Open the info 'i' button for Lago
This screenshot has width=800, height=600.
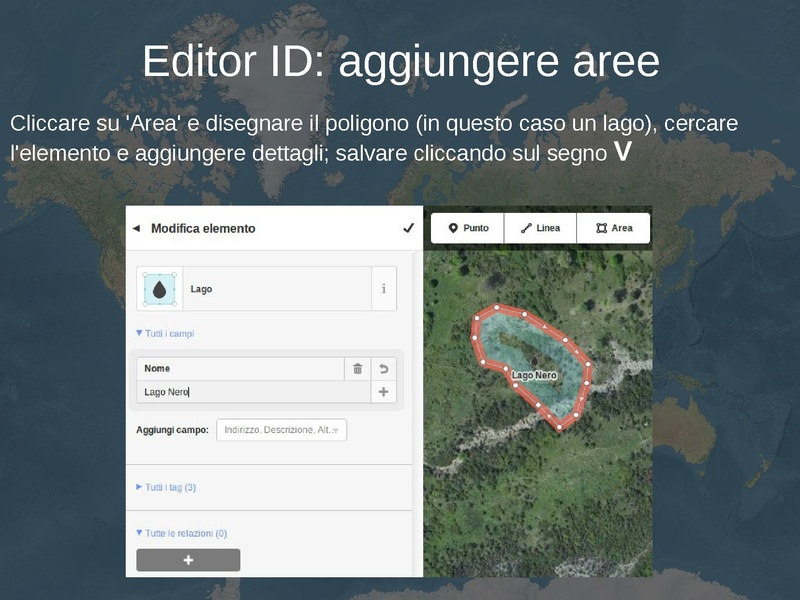(x=383, y=289)
